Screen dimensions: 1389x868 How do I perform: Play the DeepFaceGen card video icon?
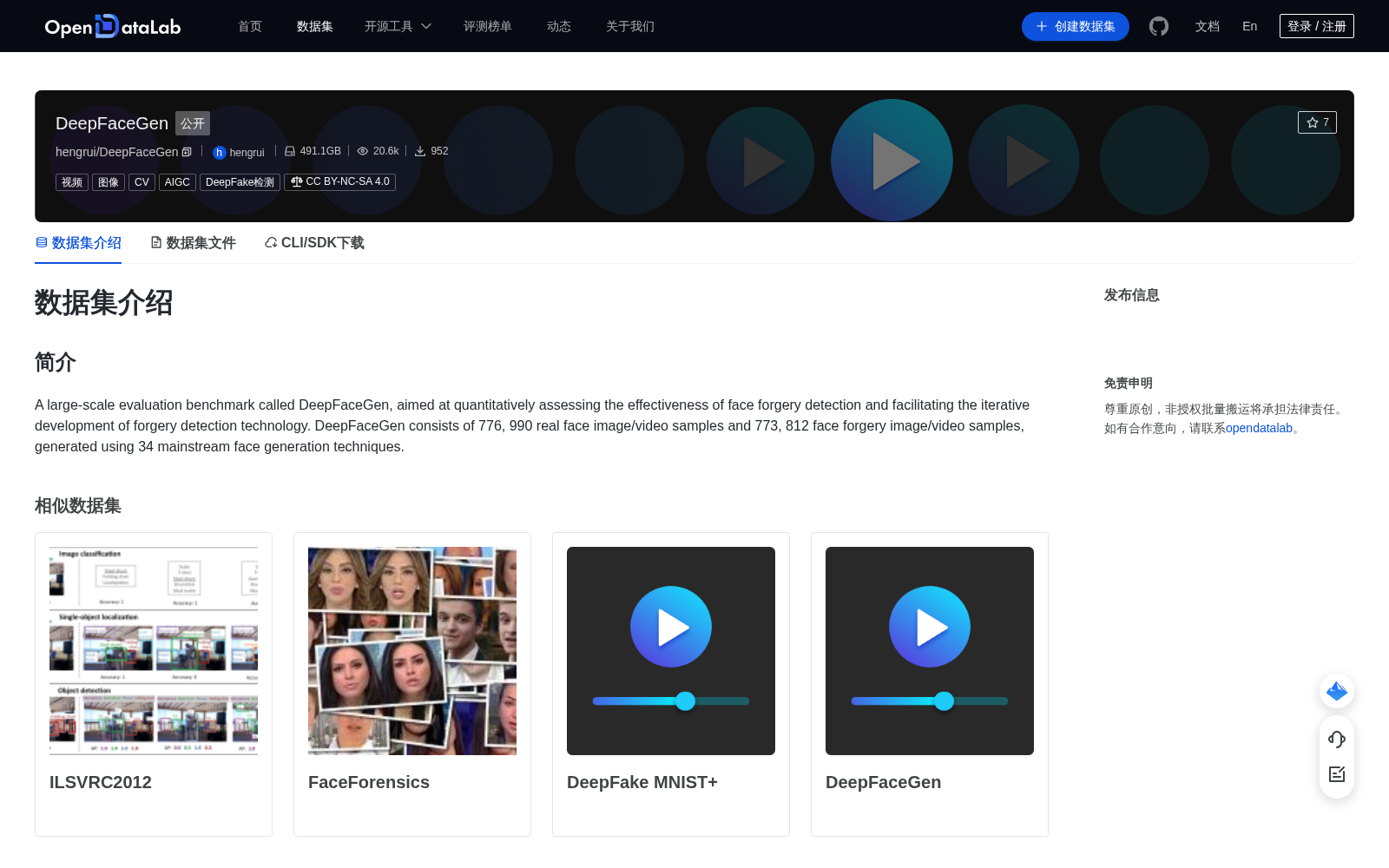coord(930,627)
